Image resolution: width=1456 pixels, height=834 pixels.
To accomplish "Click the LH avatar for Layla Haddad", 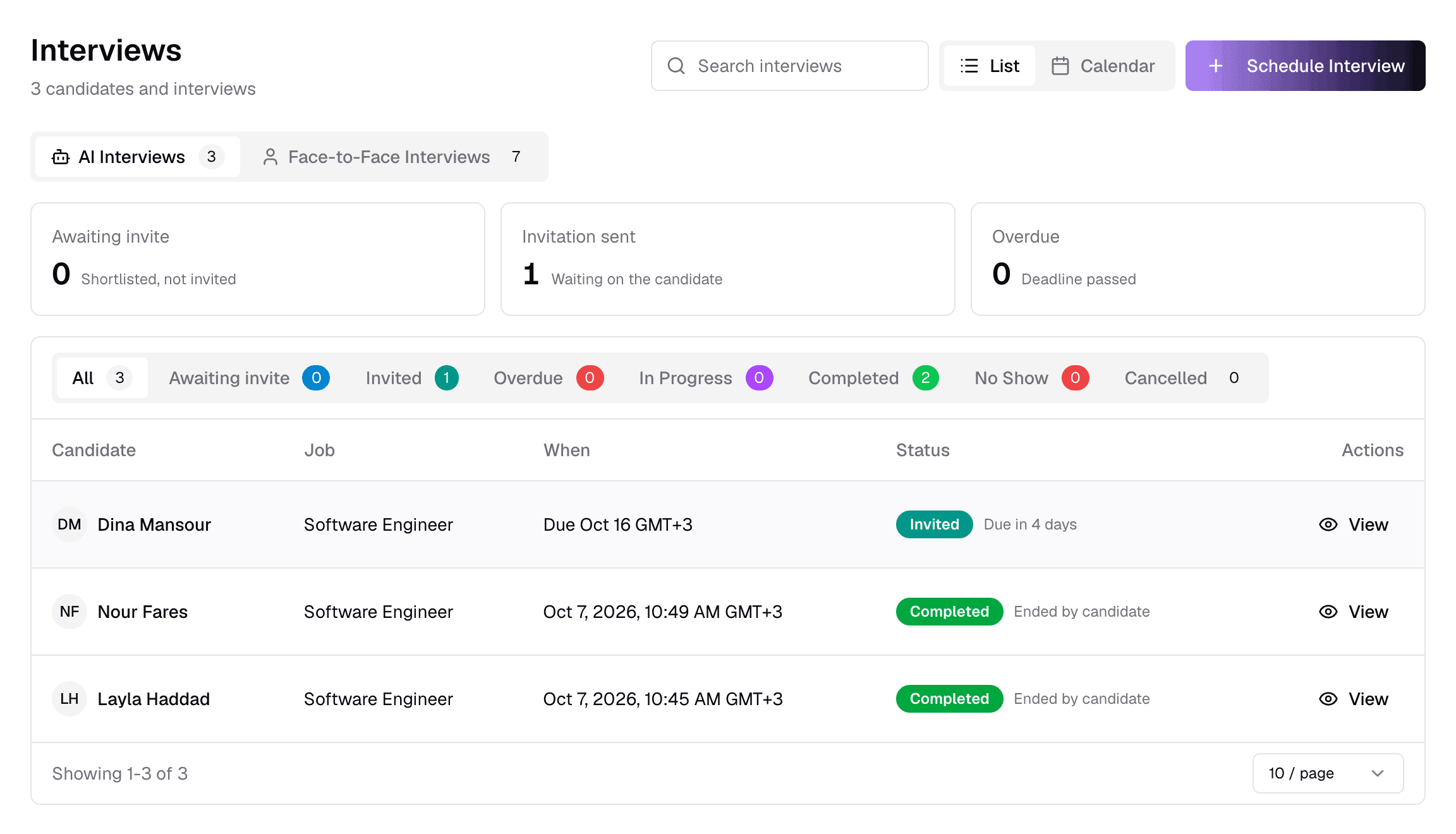I will [70, 699].
